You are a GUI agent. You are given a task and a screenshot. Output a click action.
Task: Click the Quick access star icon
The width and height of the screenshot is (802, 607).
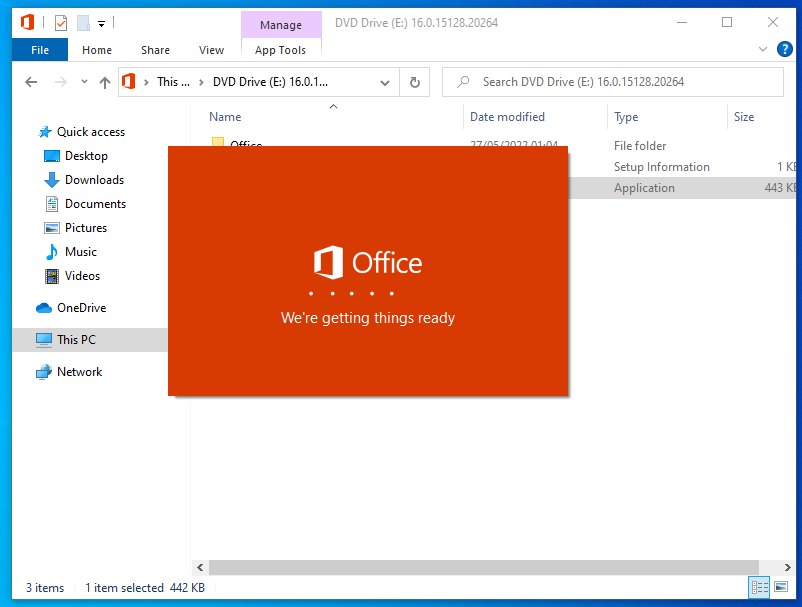[45, 132]
